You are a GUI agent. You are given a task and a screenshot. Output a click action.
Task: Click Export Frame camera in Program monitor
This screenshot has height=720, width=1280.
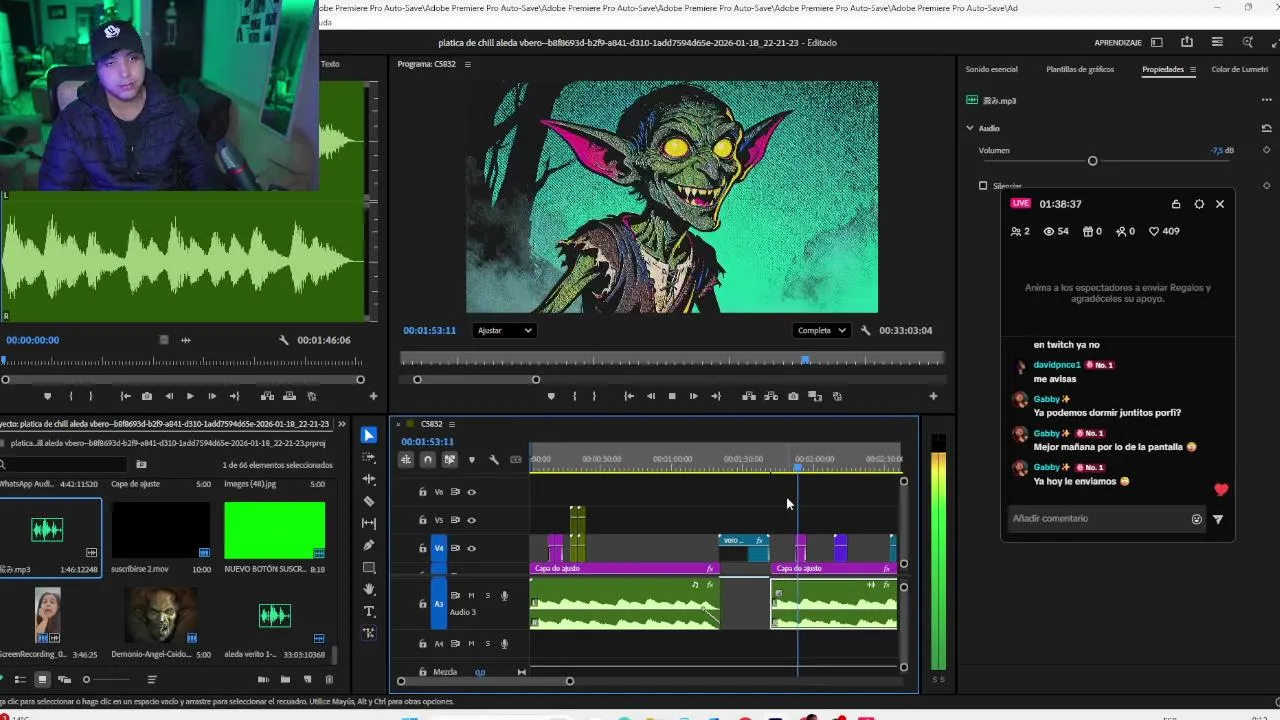pyautogui.click(x=793, y=396)
